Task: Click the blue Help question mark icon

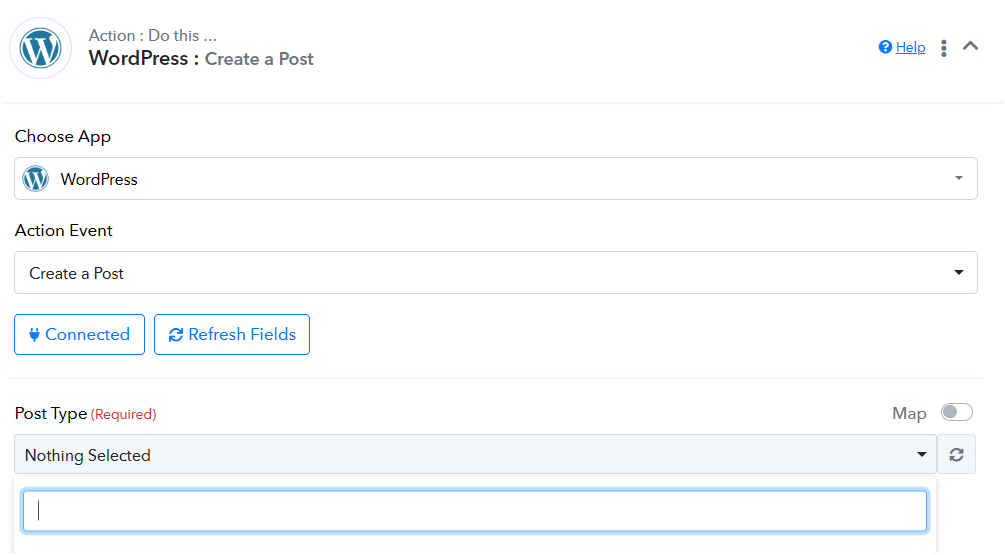Action: [885, 47]
